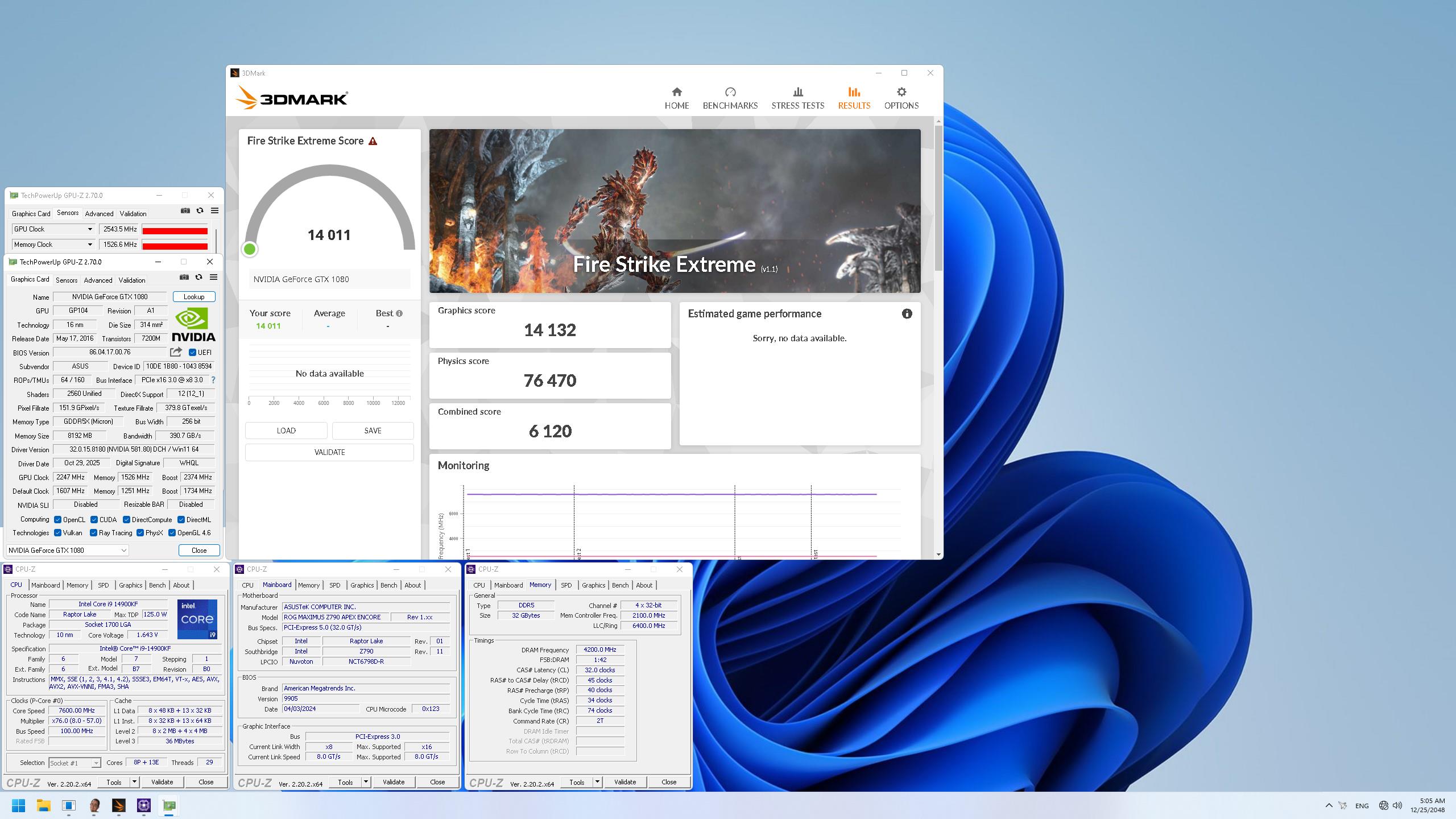The width and height of the screenshot is (1456, 819).
Task: Click the camera icon in GPU-Z Sensors window
Action: tap(185, 211)
